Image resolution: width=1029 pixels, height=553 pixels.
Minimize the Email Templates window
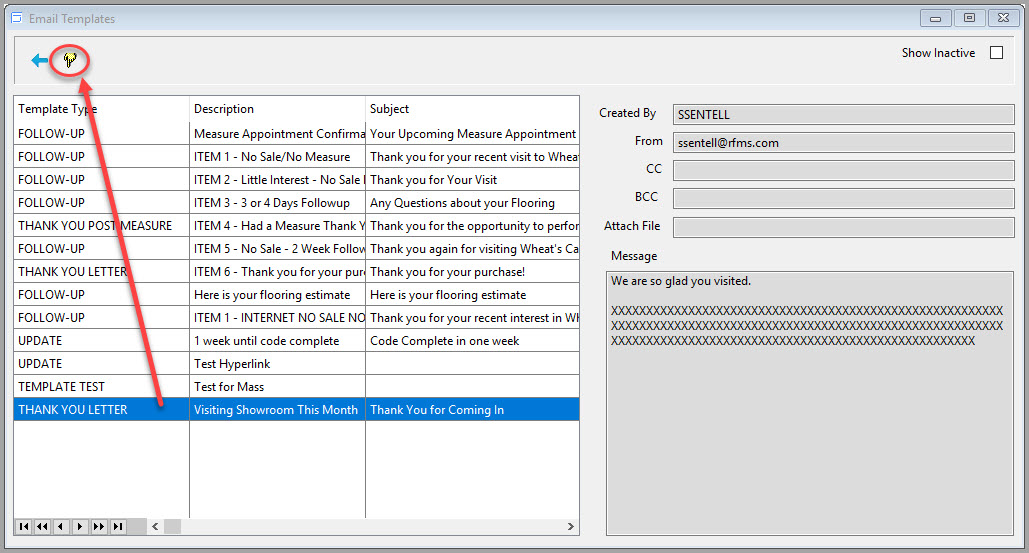coord(936,18)
